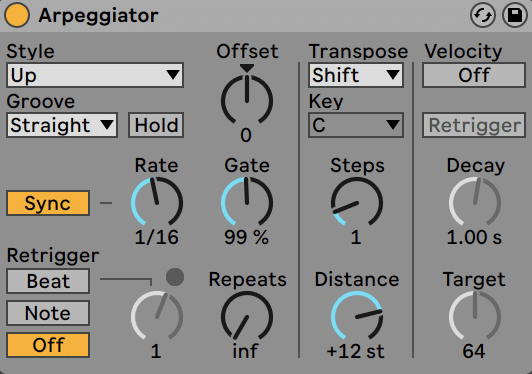Click the Gate value 99 % field
Viewport: 532px width, 374px height.
coord(246,237)
